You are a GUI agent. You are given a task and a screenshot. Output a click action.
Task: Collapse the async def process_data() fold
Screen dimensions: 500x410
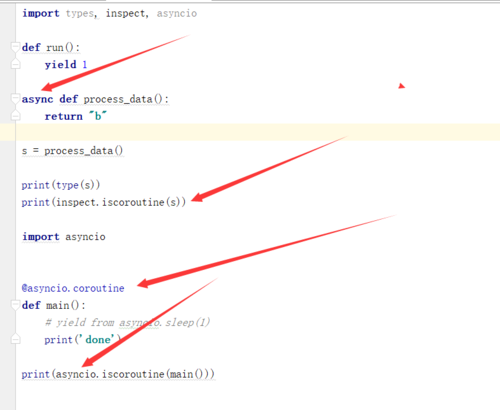pyautogui.click(x=15, y=99)
